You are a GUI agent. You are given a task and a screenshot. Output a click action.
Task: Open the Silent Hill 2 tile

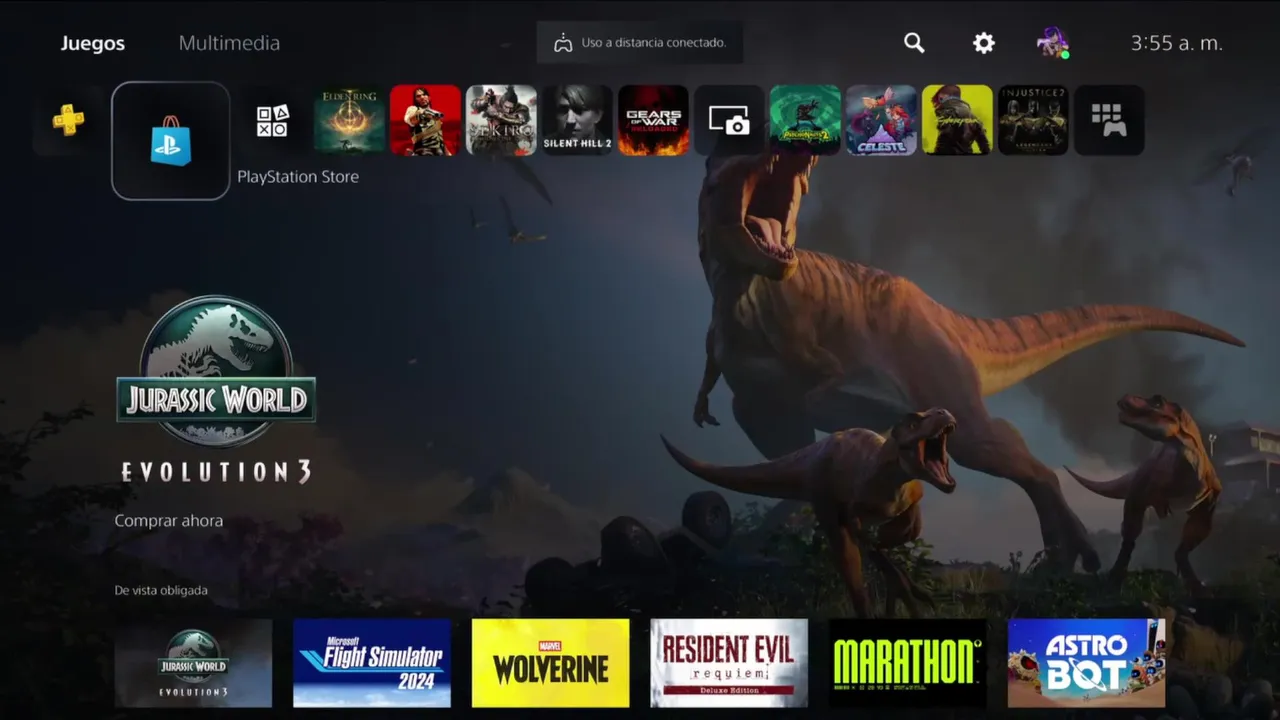[x=577, y=120]
